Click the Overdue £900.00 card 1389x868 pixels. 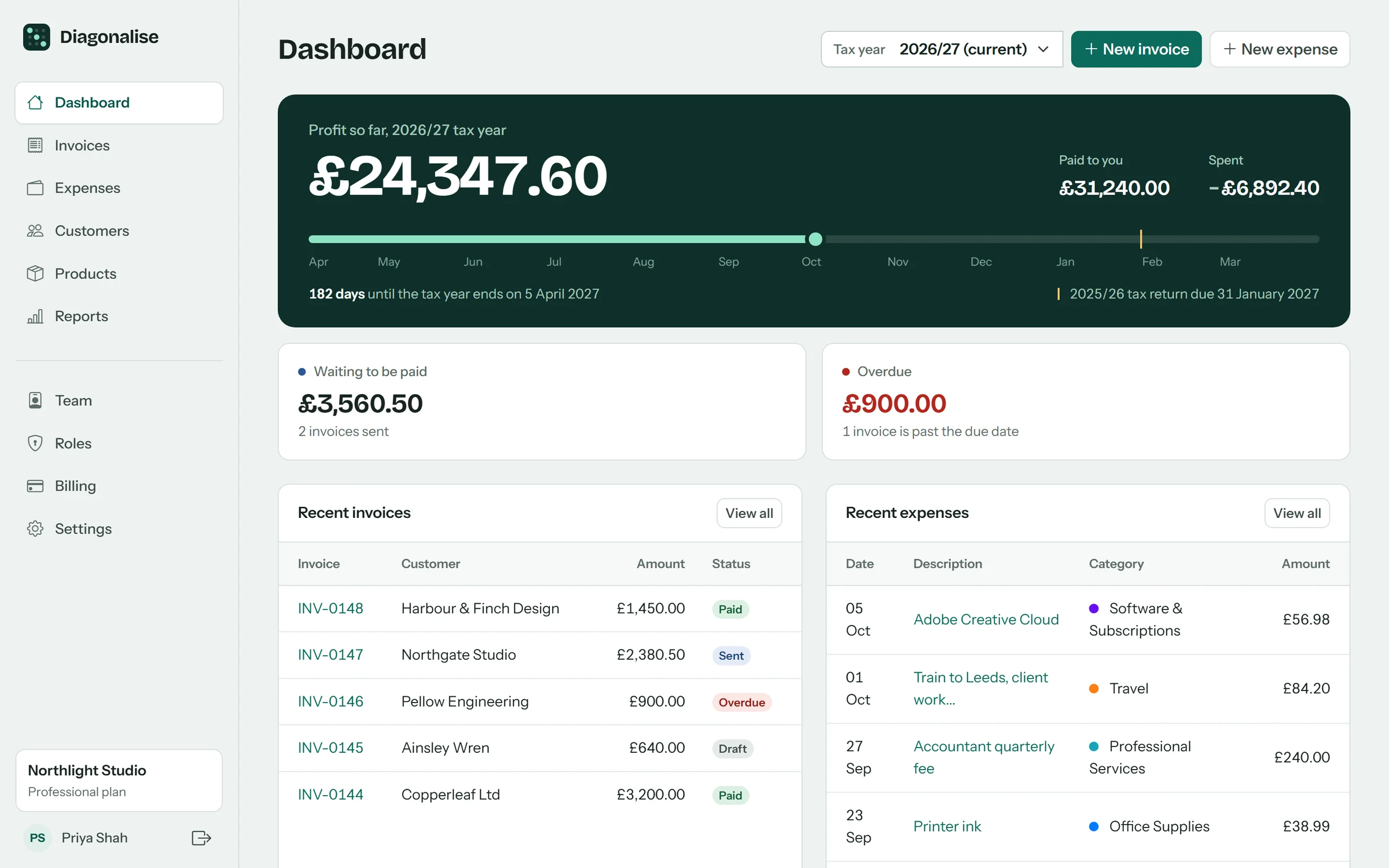coord(1086,402)
